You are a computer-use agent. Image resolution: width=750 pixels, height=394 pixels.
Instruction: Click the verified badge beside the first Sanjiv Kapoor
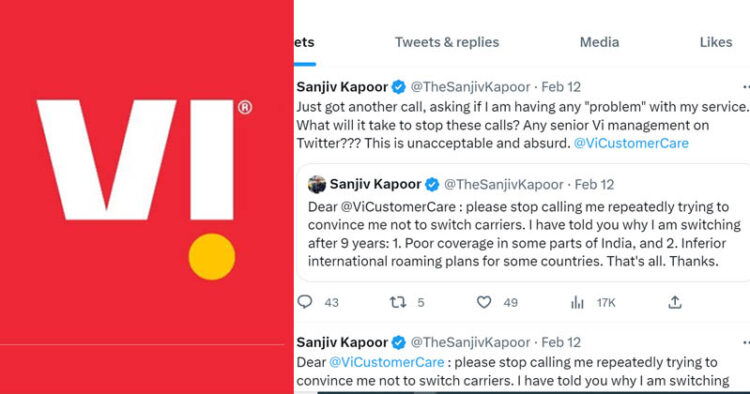pos(398,87)
